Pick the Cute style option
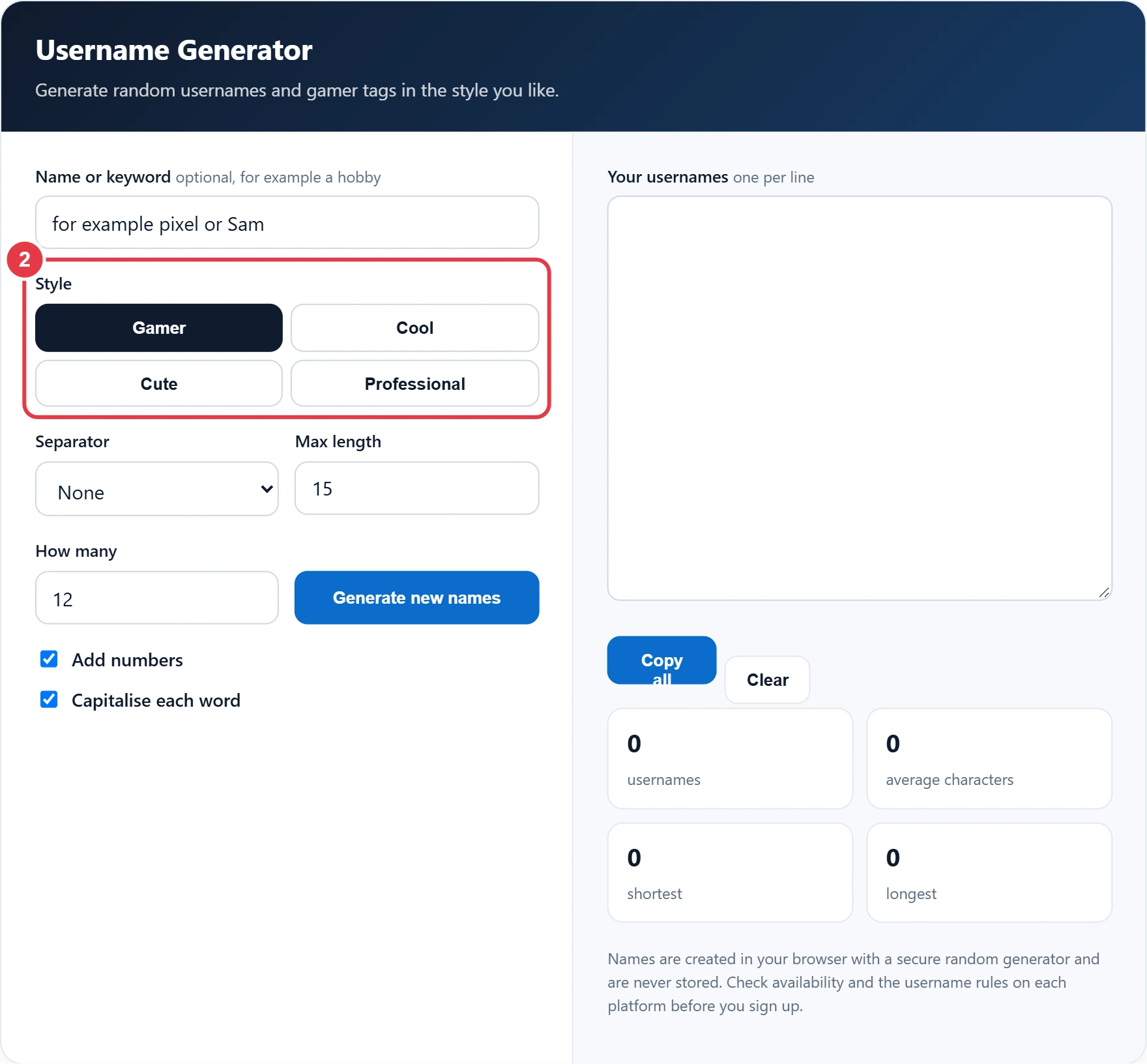Image resolution: width=1147 pixels, height=1064 pixels. pos(159,384)
